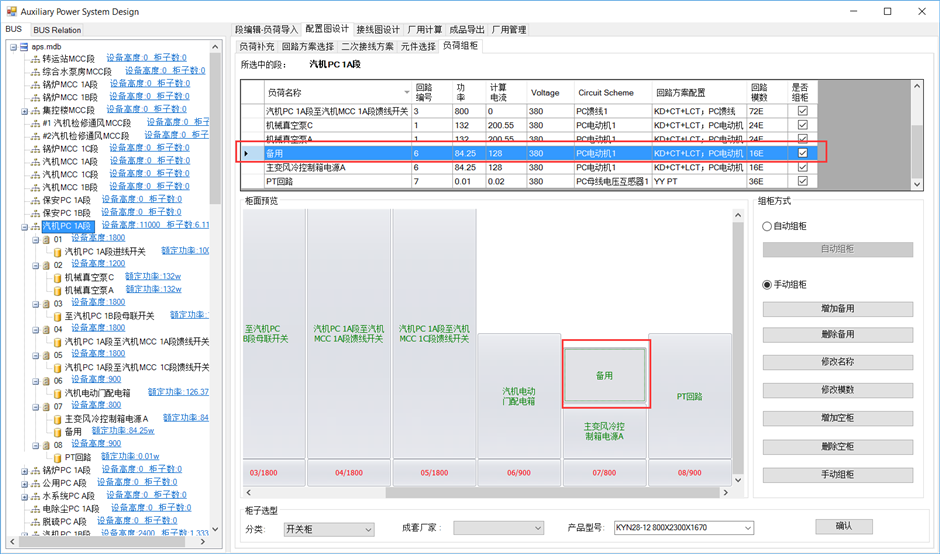Click the BUS tree vertical scrollbar thumb

(x=215, y=128)
